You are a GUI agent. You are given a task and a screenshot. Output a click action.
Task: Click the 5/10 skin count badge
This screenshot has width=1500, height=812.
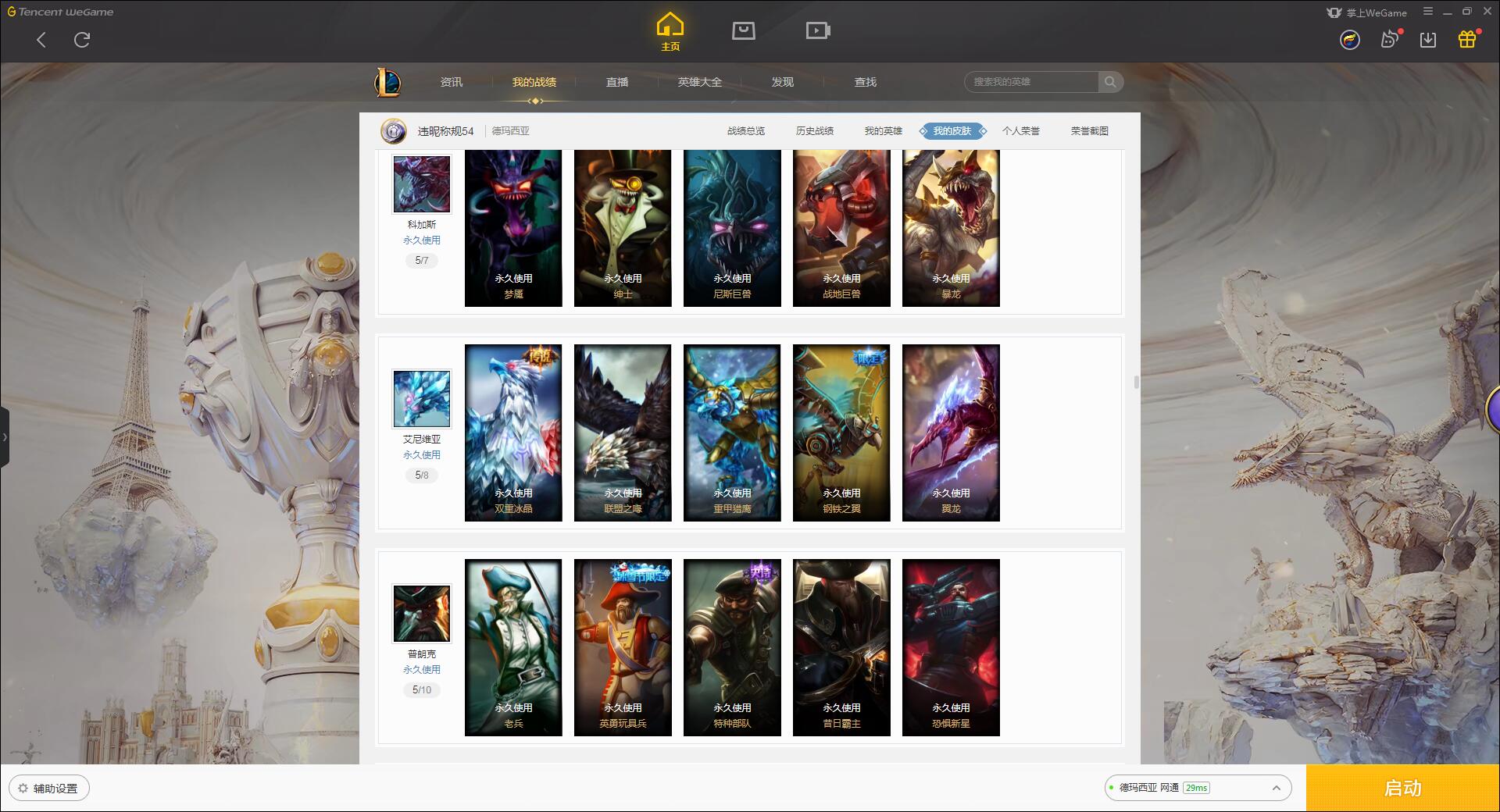click(x=422, y=689)
